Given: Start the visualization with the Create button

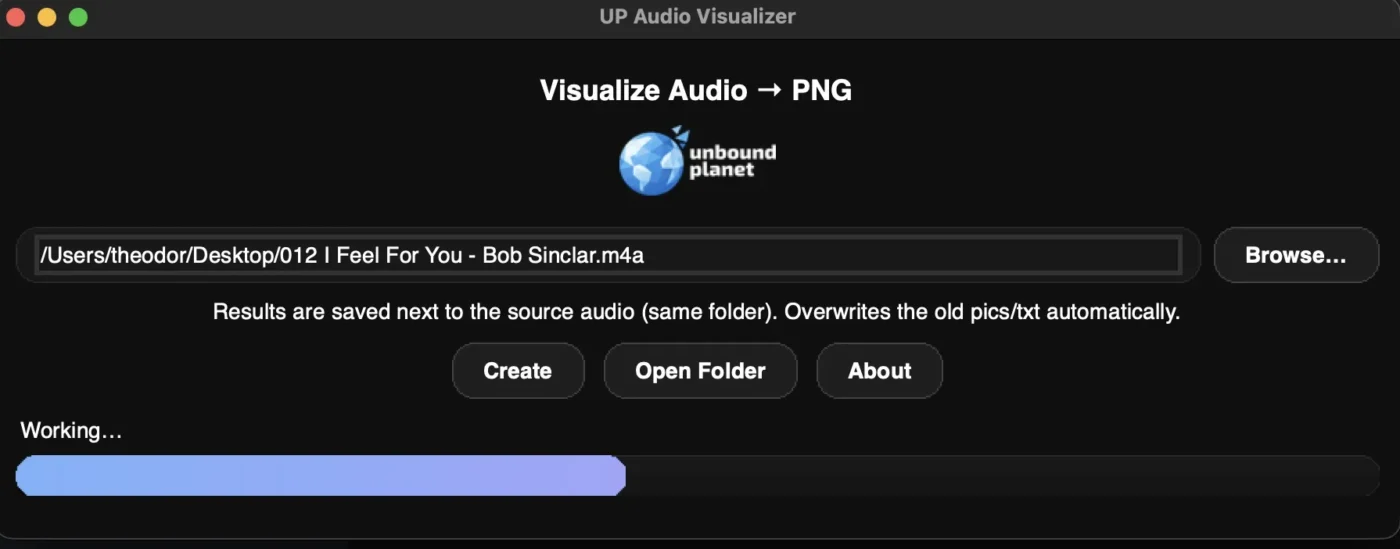Looking at the screenshot, I should pyautogui.click(x=517, y=371).
